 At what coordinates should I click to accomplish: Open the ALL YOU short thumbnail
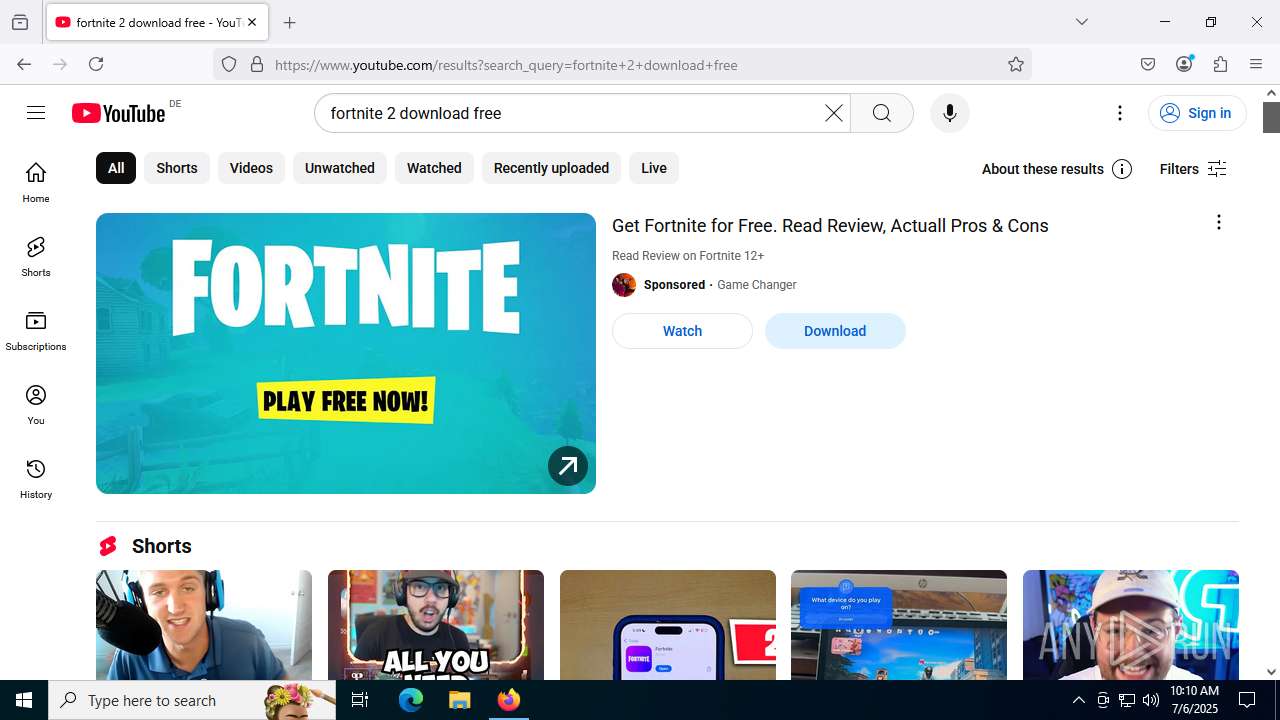coord(436,625)
